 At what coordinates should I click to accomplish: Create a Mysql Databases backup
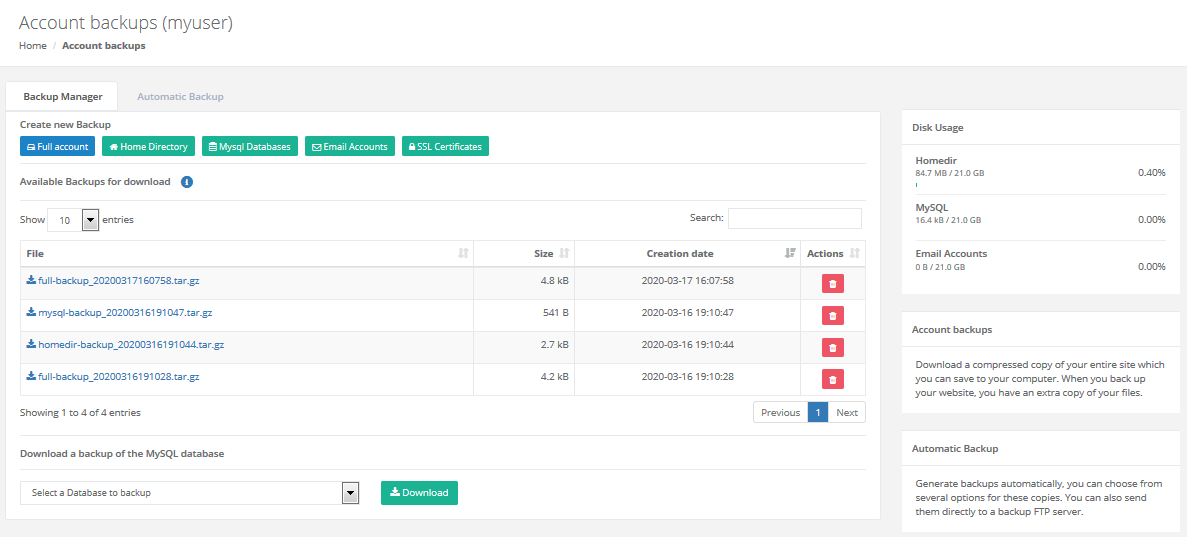[x=250, y=146]
